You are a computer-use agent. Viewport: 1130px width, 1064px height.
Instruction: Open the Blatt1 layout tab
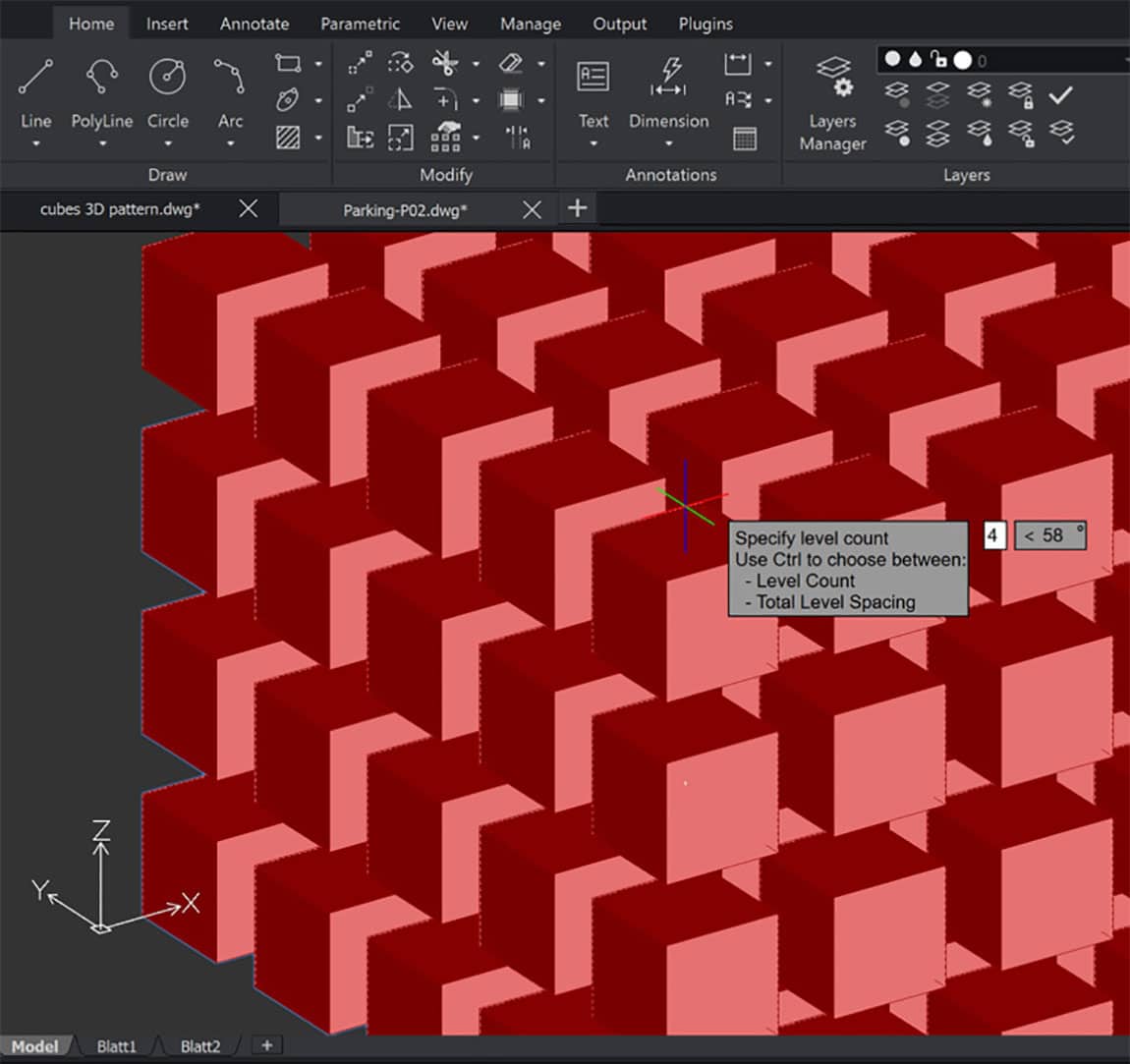(x=116, y=1046)
